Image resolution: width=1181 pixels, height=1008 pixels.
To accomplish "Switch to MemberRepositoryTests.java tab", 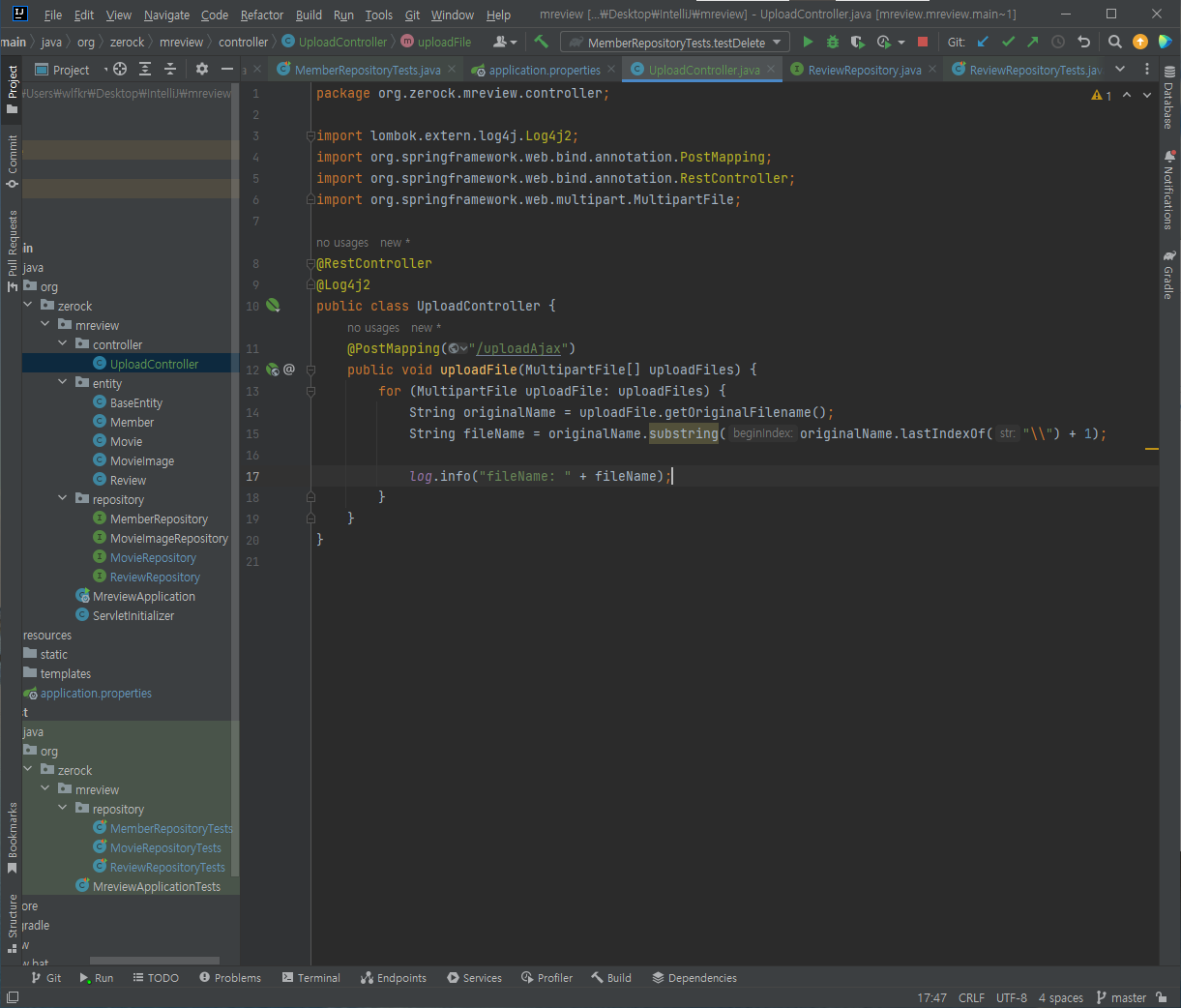I will [368, 70].
